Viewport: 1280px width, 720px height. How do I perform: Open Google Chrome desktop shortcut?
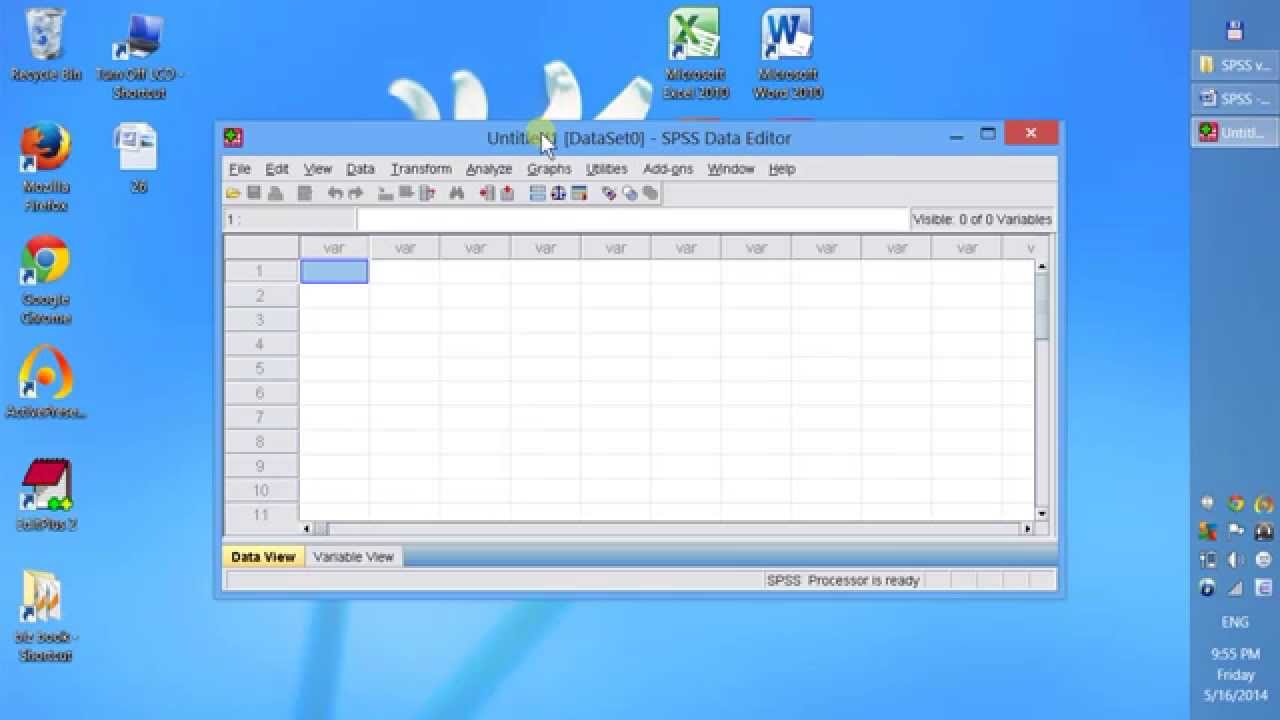(x=46, y=280)
